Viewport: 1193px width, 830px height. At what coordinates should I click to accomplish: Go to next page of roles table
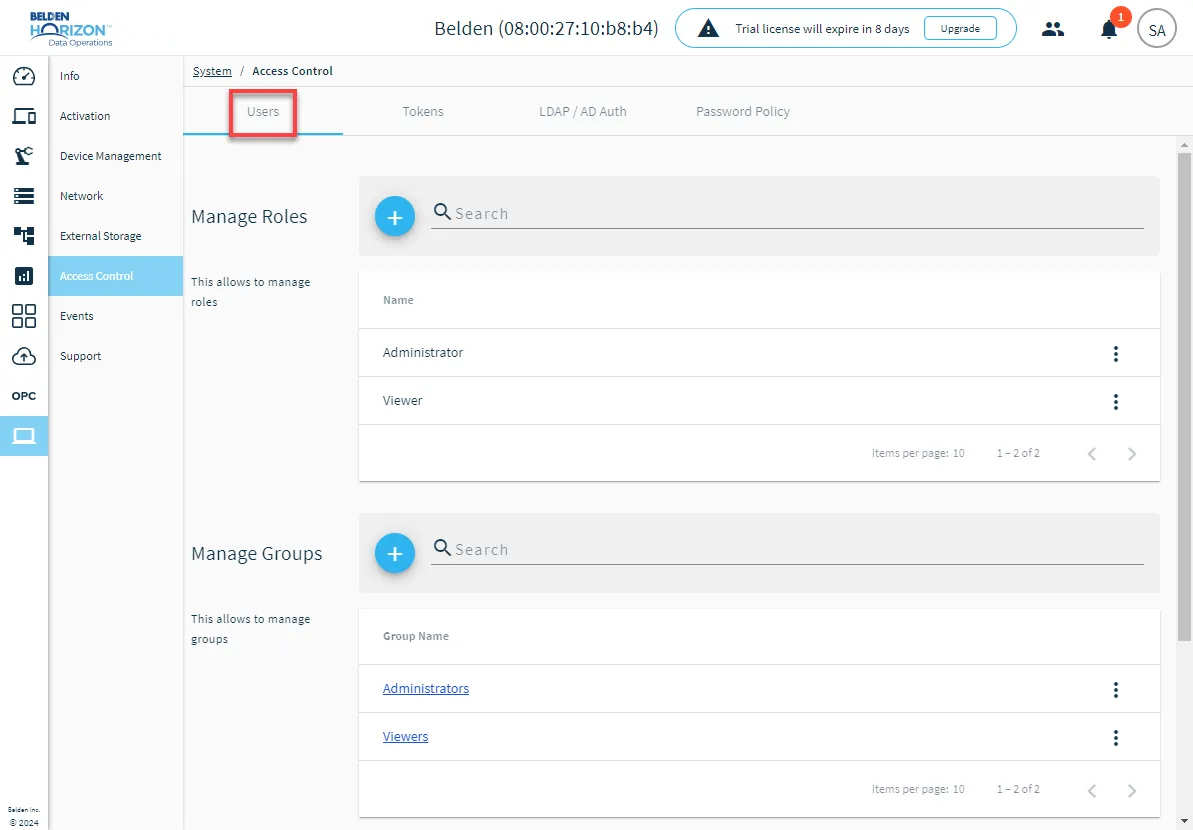[1131, 454]
